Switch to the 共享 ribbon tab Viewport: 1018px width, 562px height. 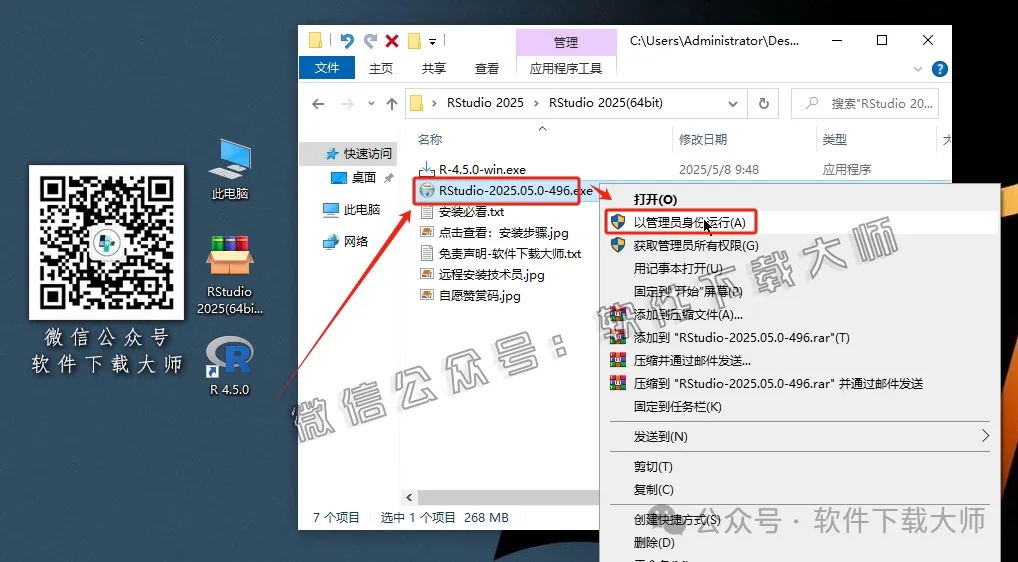(x=434, y=68)
